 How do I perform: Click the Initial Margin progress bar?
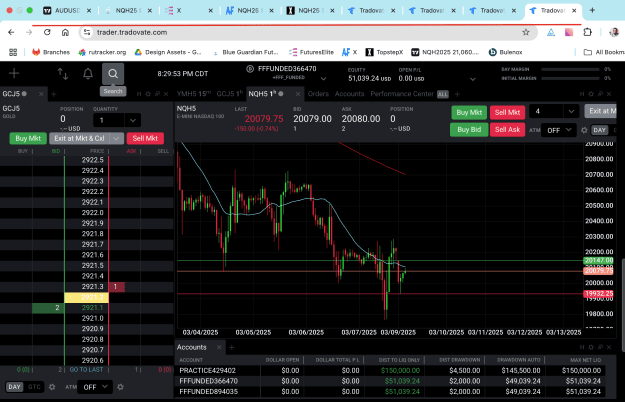[x=570, y=78]
